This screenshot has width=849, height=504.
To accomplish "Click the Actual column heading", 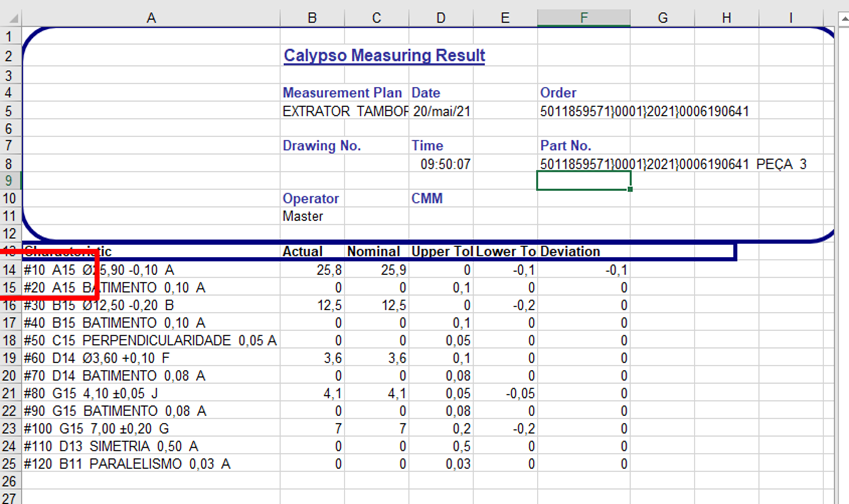I will [x=302, y=252].
